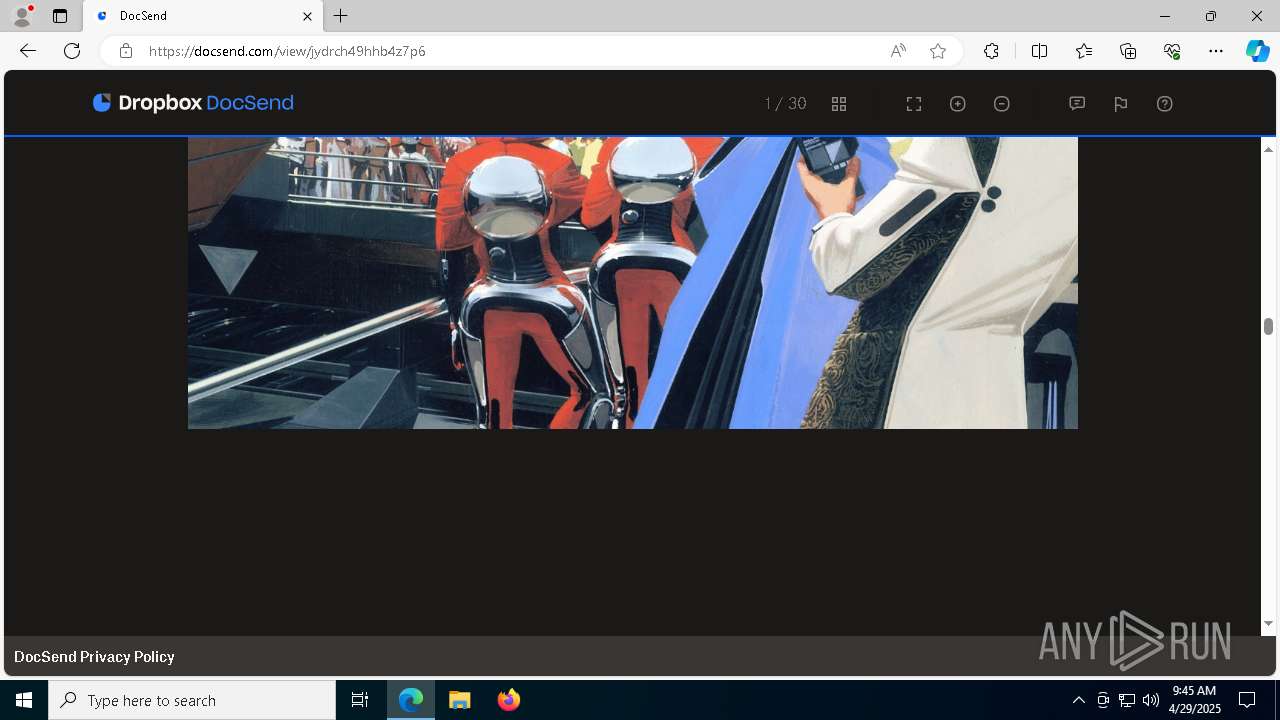Toggle Split screen view
Screen dimensions: 1280x720
(1039, 51)
